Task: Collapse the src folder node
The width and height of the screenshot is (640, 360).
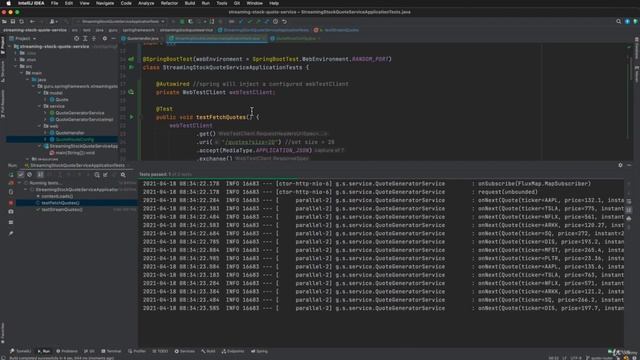Action: pos(16,66)
